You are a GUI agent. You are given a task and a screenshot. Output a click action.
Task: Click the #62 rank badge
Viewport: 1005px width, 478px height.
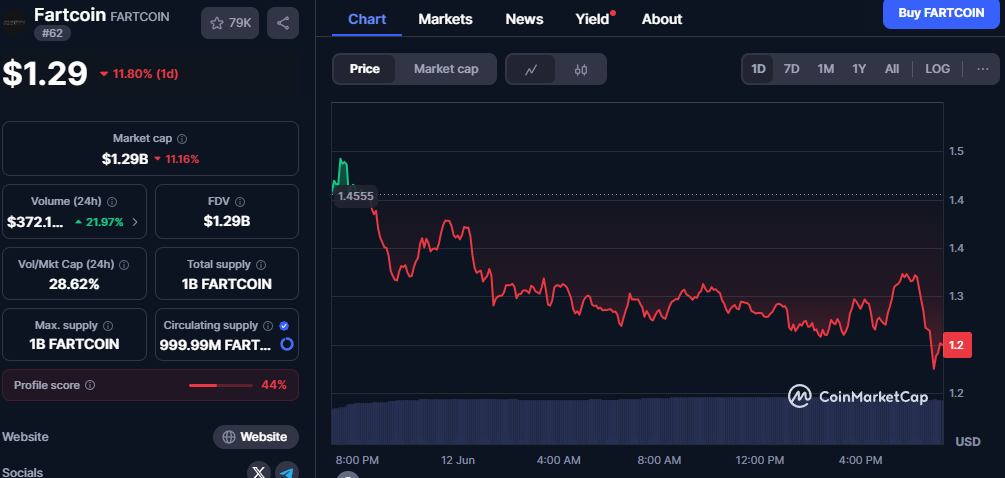52,33
